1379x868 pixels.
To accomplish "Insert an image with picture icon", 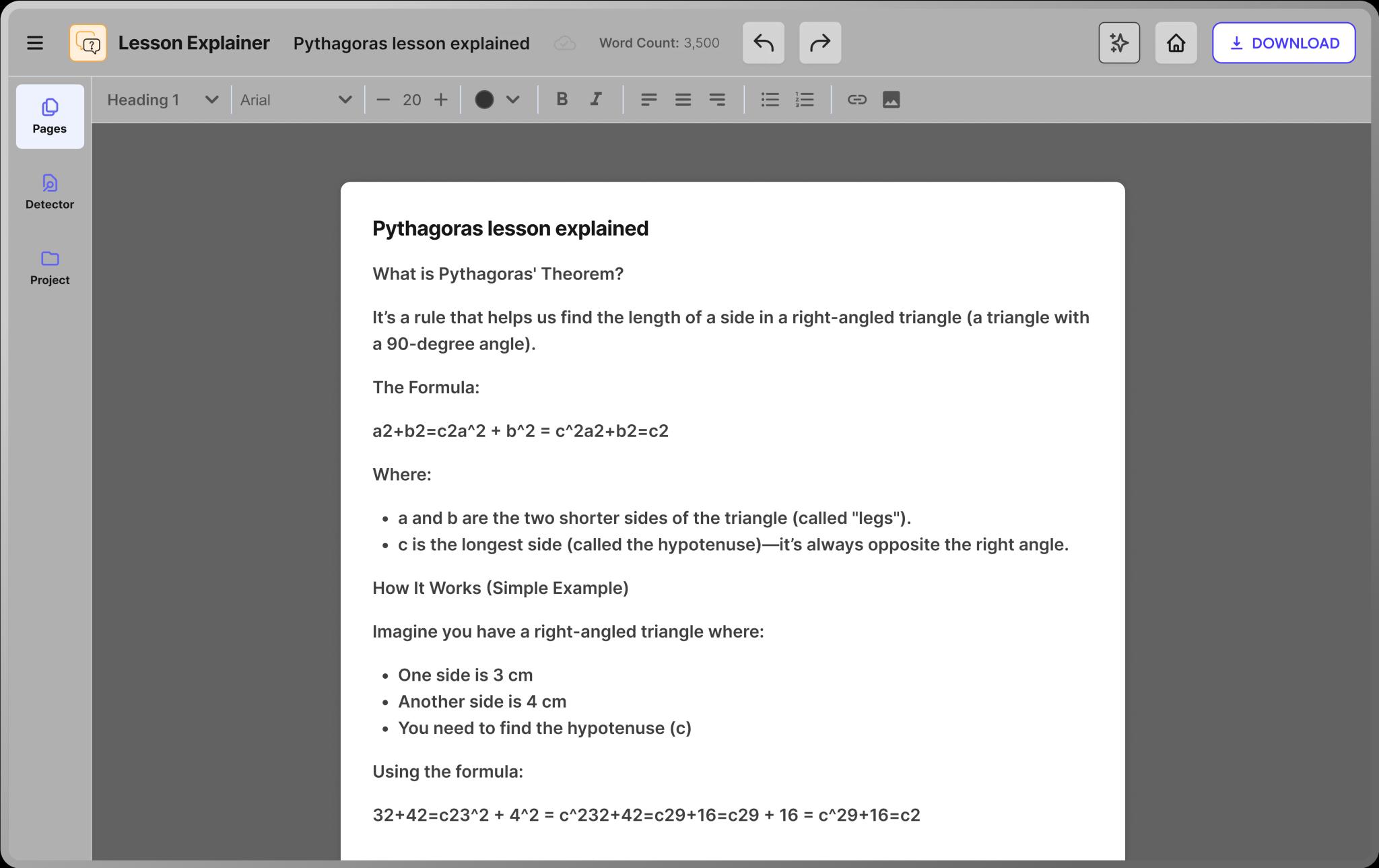I will (x=891, y=100).
